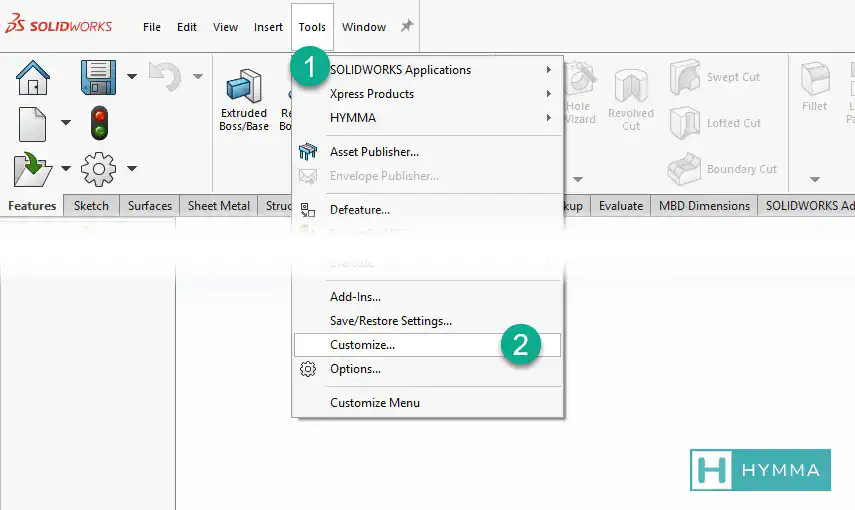Switch to the Sketch tab

click(x=91, y=206)
